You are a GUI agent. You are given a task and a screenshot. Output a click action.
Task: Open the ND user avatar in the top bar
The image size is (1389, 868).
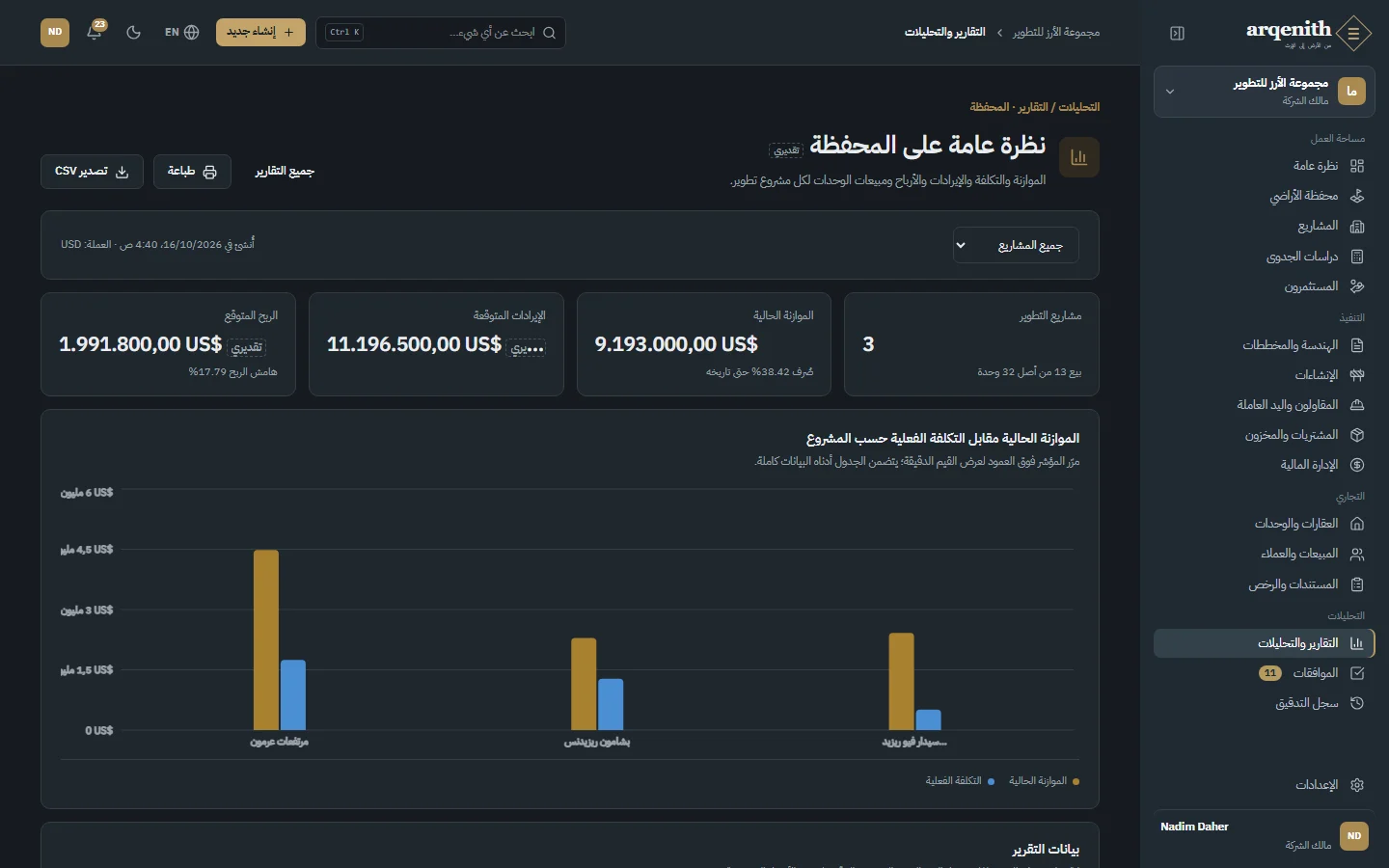click(x=55, y=32)
